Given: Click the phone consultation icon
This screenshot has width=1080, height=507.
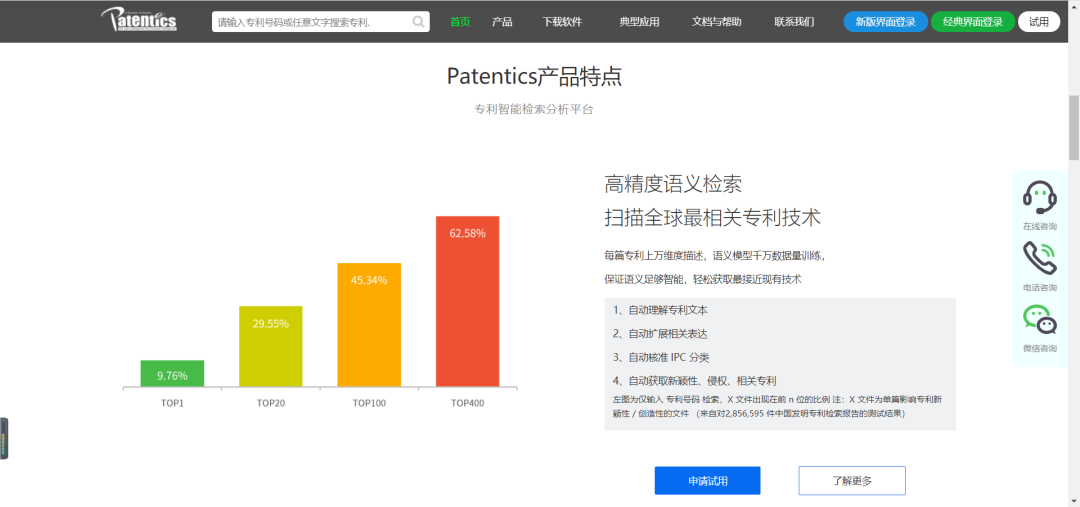Looking at the screenshot, I should 1039,258.
